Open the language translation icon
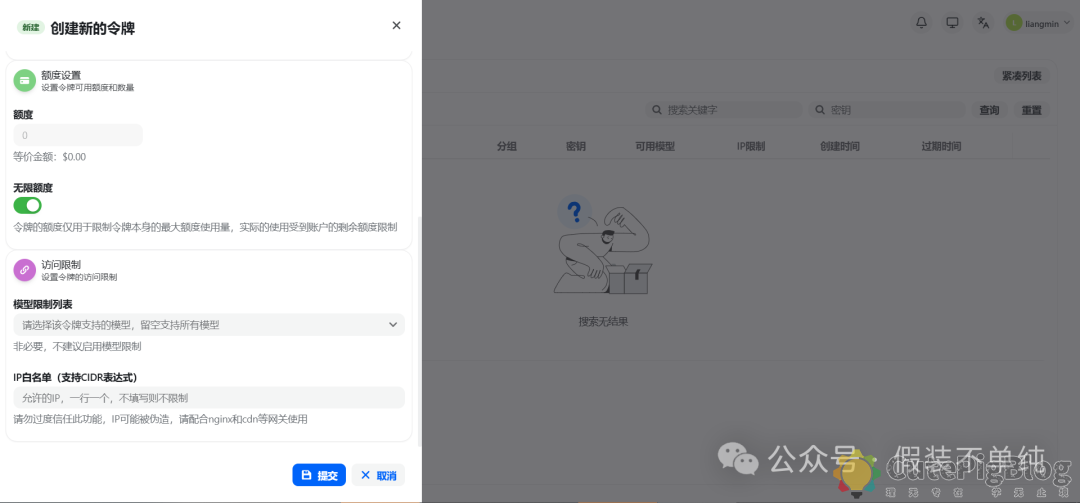Viewport: 1080px width, 503px height. click(984, 23)
